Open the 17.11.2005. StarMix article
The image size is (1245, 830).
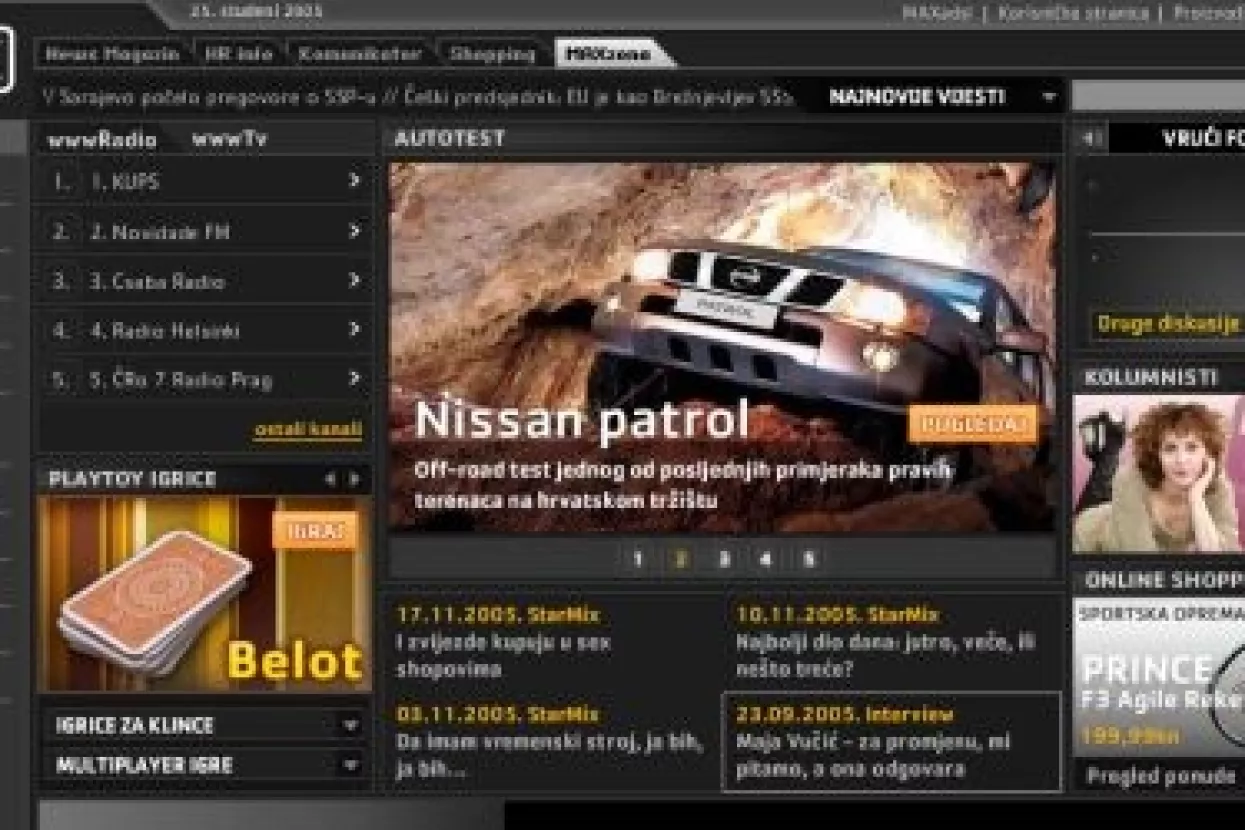point(505,642)
